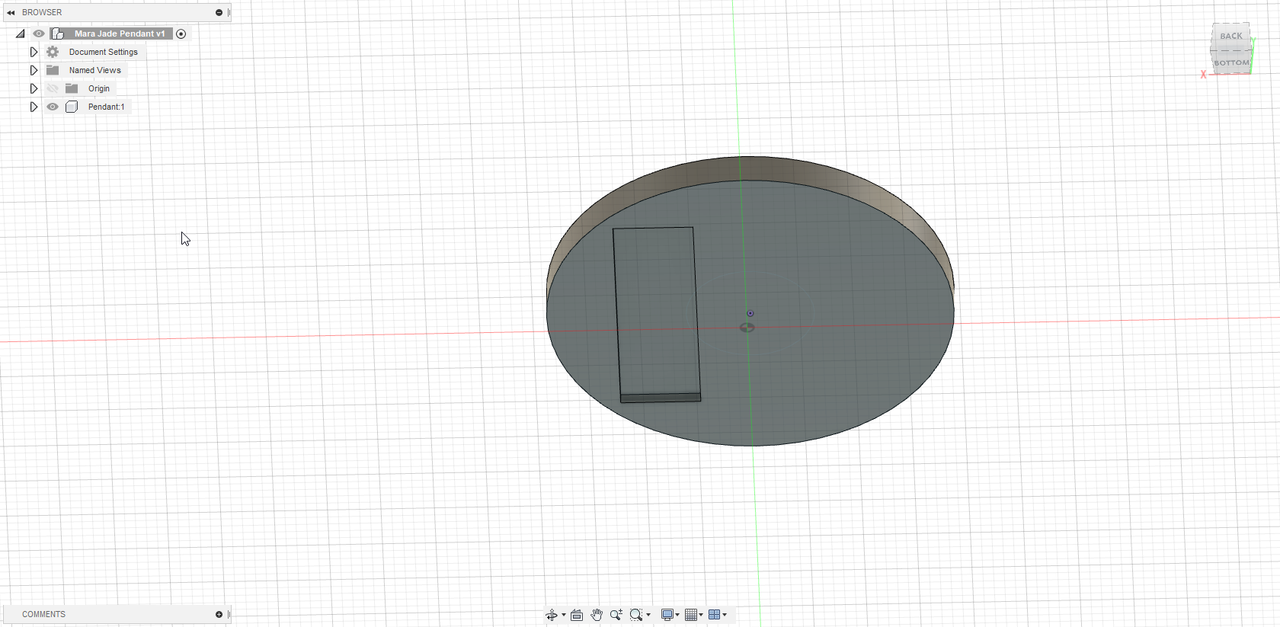The image size is (1280, 627).
Task: Select the Pan hand tool
Action: pyautogui.click(x=596, y=615)
